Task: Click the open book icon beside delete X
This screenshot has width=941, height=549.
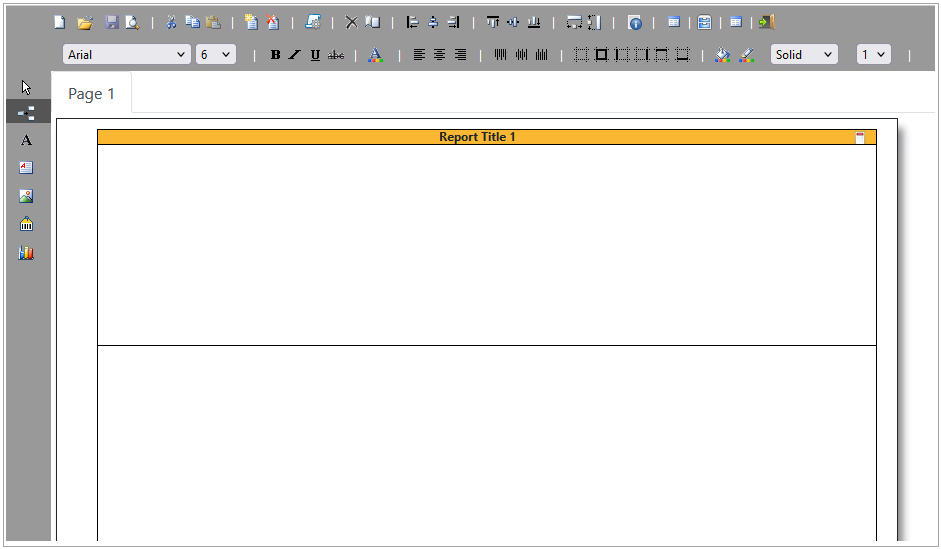Action: [x=373, y=22]
